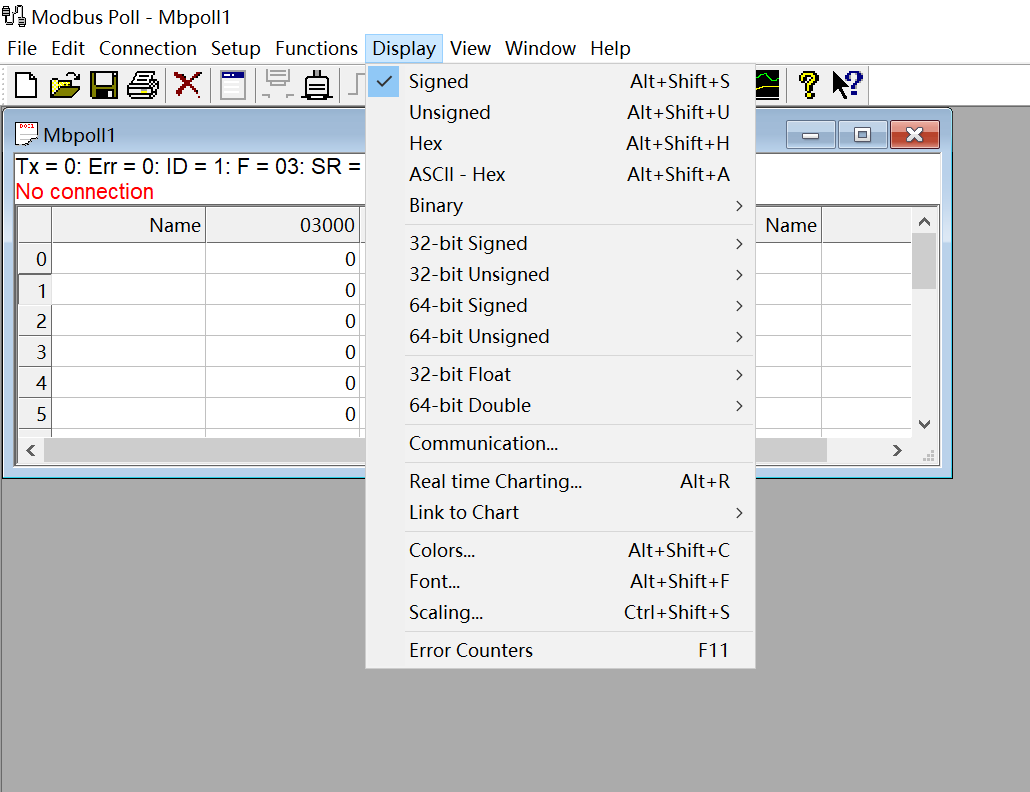Click the red X delete icon
Screen dimensions: 1030x792
point(187,85)
